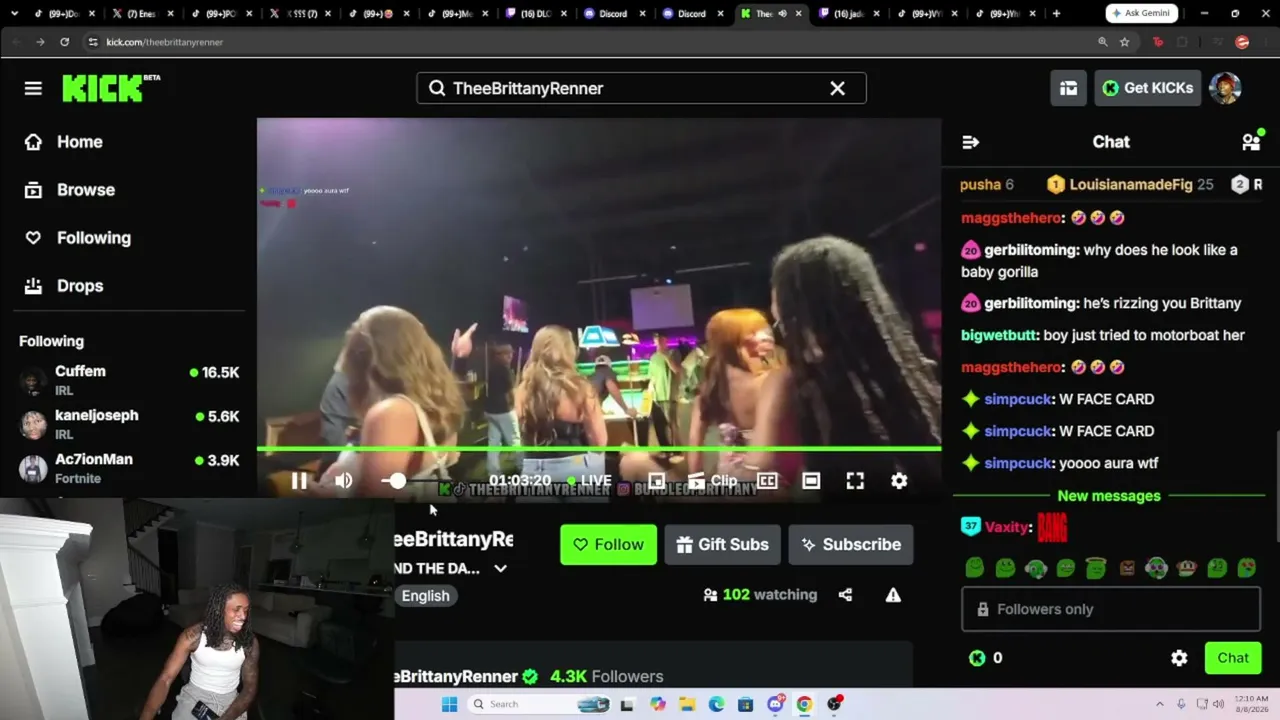
Task: Create a Clip of the stream
Action: click(x=712, y=481)
